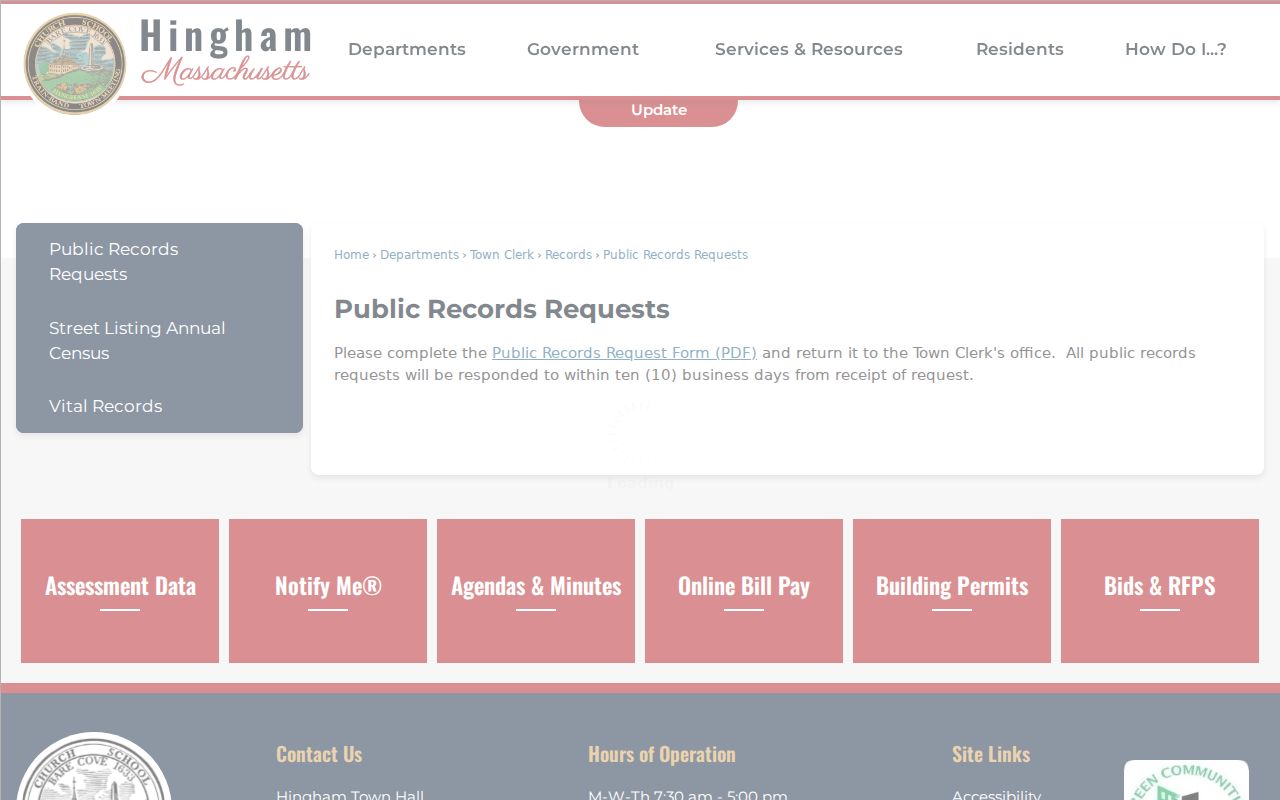Select Public Records Requests in sidebar
Screen dimensions: 1280x800
click(x=159, y=262)
